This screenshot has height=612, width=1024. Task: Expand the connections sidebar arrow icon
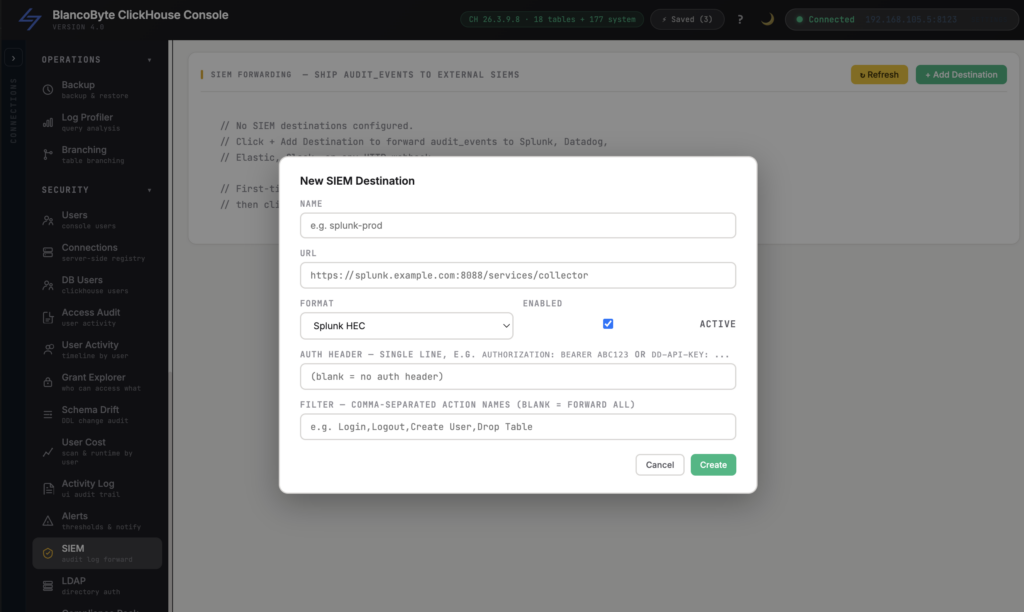pos(13,58)
